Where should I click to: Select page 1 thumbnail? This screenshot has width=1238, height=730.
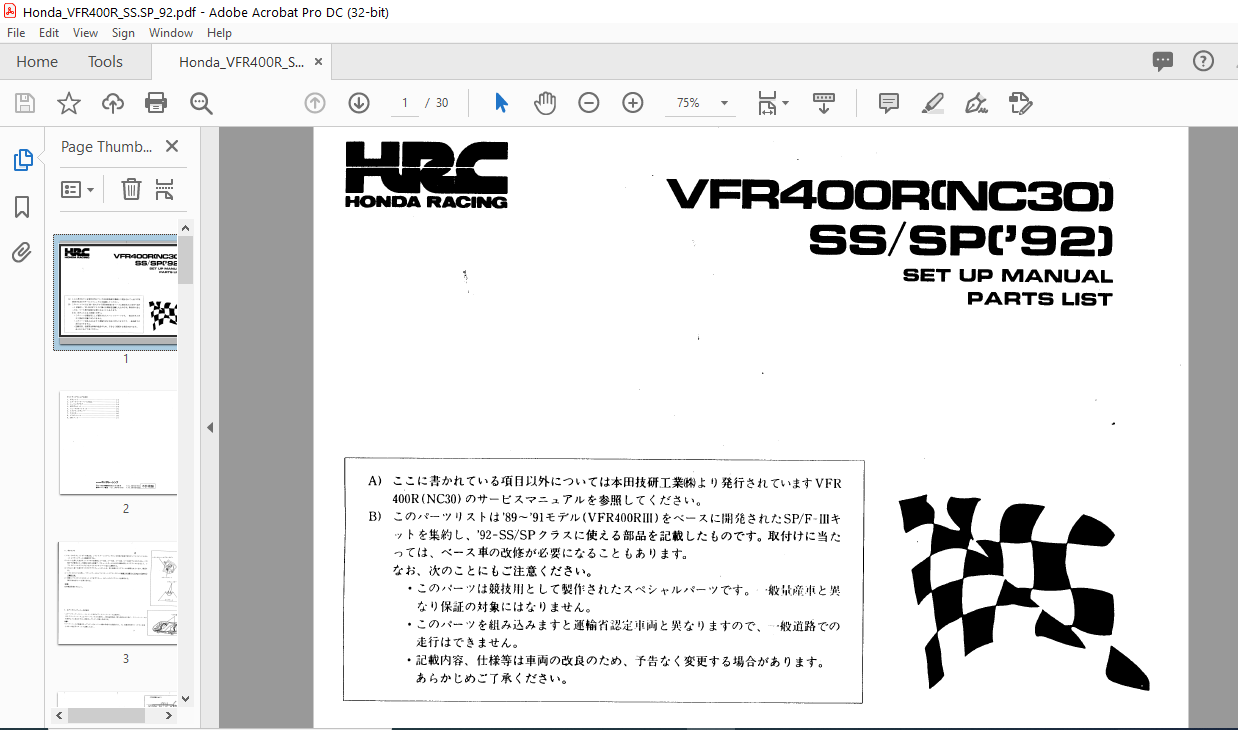118,292
